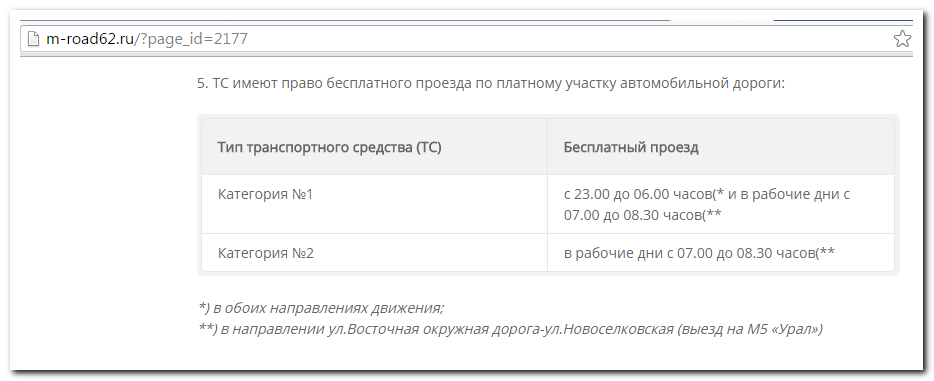Click the footnote starting with '**) в направлении'
The width and height of the screenshot is (934, 381).
point(510,329)
